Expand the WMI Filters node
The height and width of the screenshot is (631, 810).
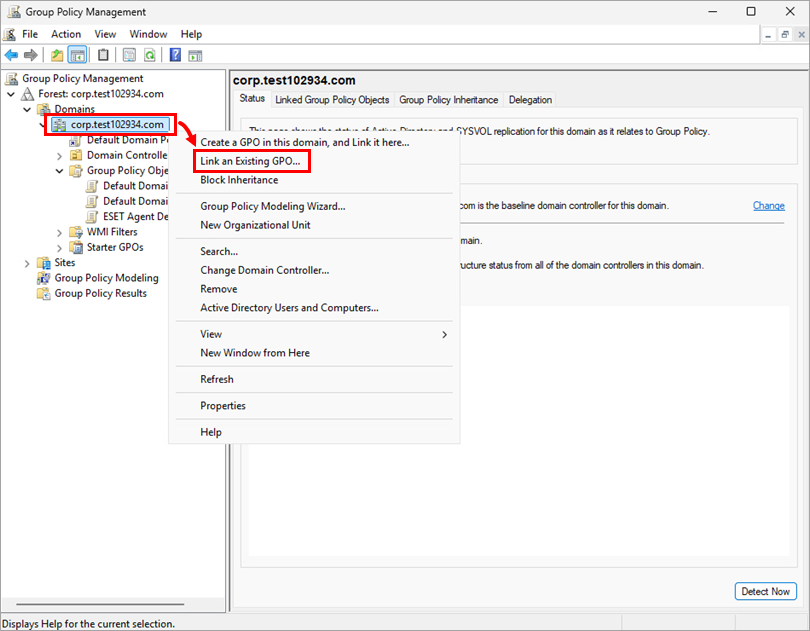(60, 232)
